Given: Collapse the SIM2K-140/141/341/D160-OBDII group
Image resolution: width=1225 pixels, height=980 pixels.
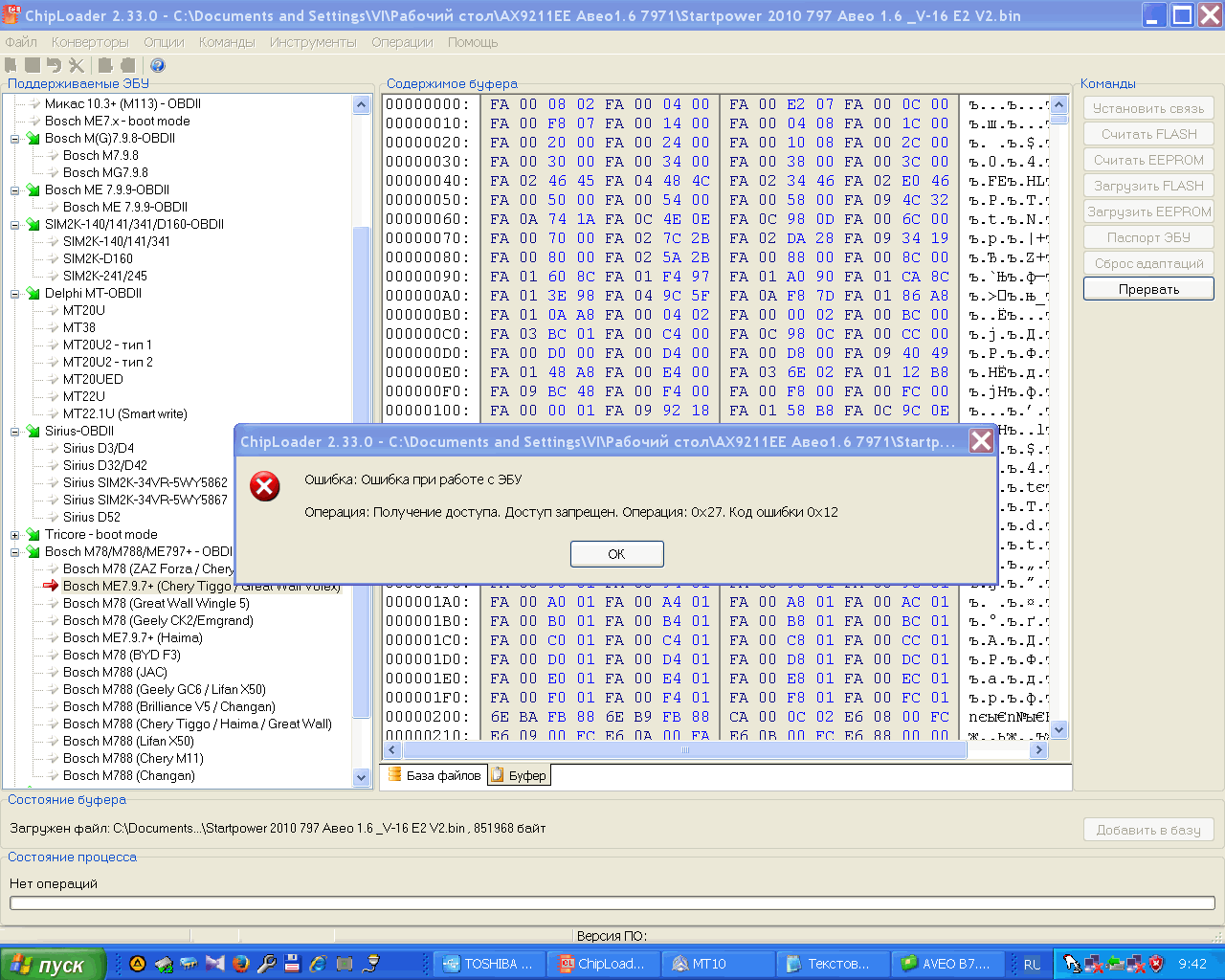Looking at the screenshot, I should pos(15,225).
